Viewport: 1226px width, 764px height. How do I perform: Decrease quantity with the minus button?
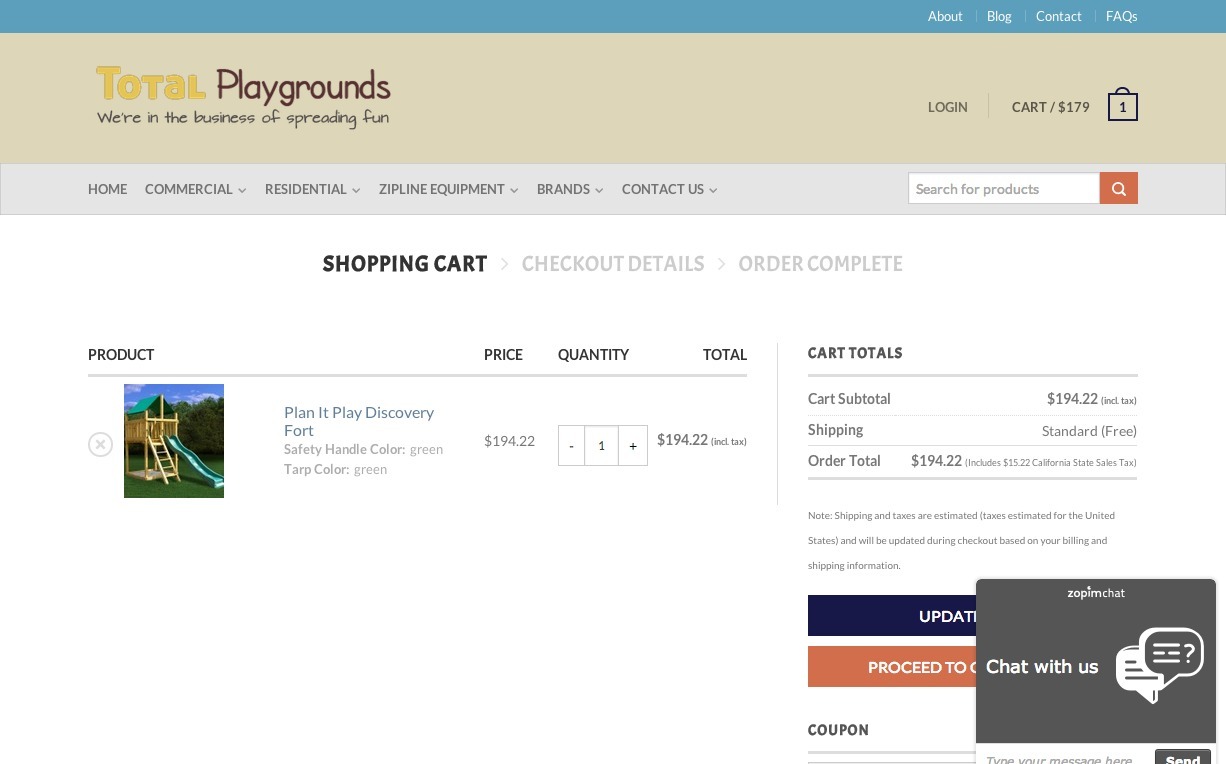571,446
